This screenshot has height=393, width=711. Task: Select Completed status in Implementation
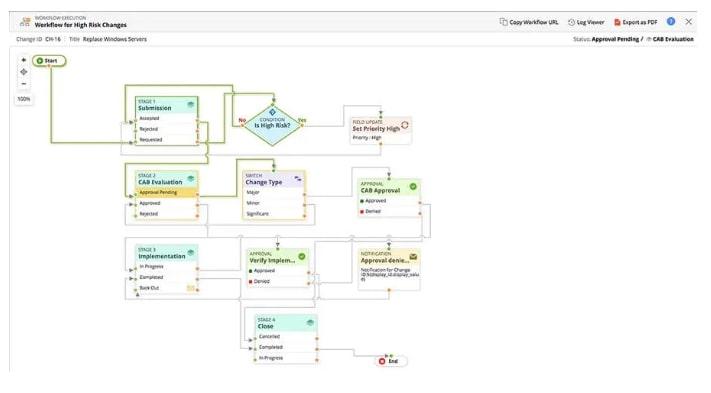pyautogui.click(x=166, y=277)
